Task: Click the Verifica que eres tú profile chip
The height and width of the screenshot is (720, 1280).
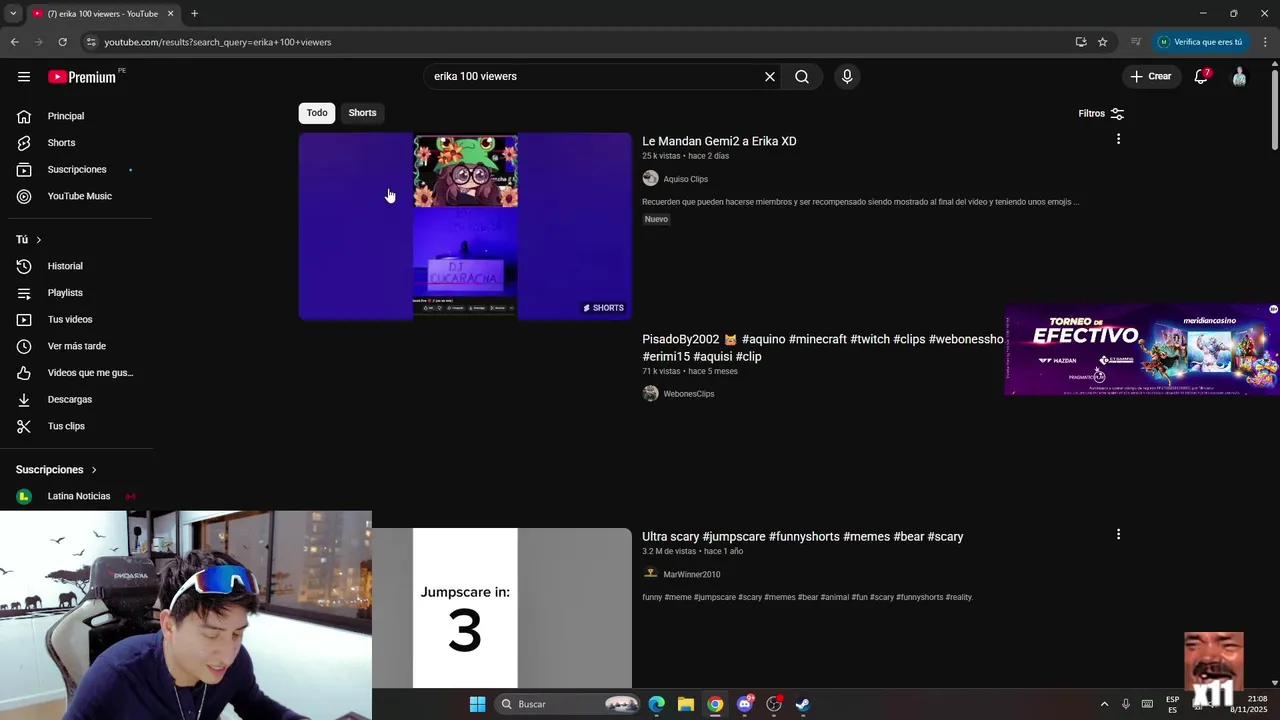Action: pos(1200,42)
